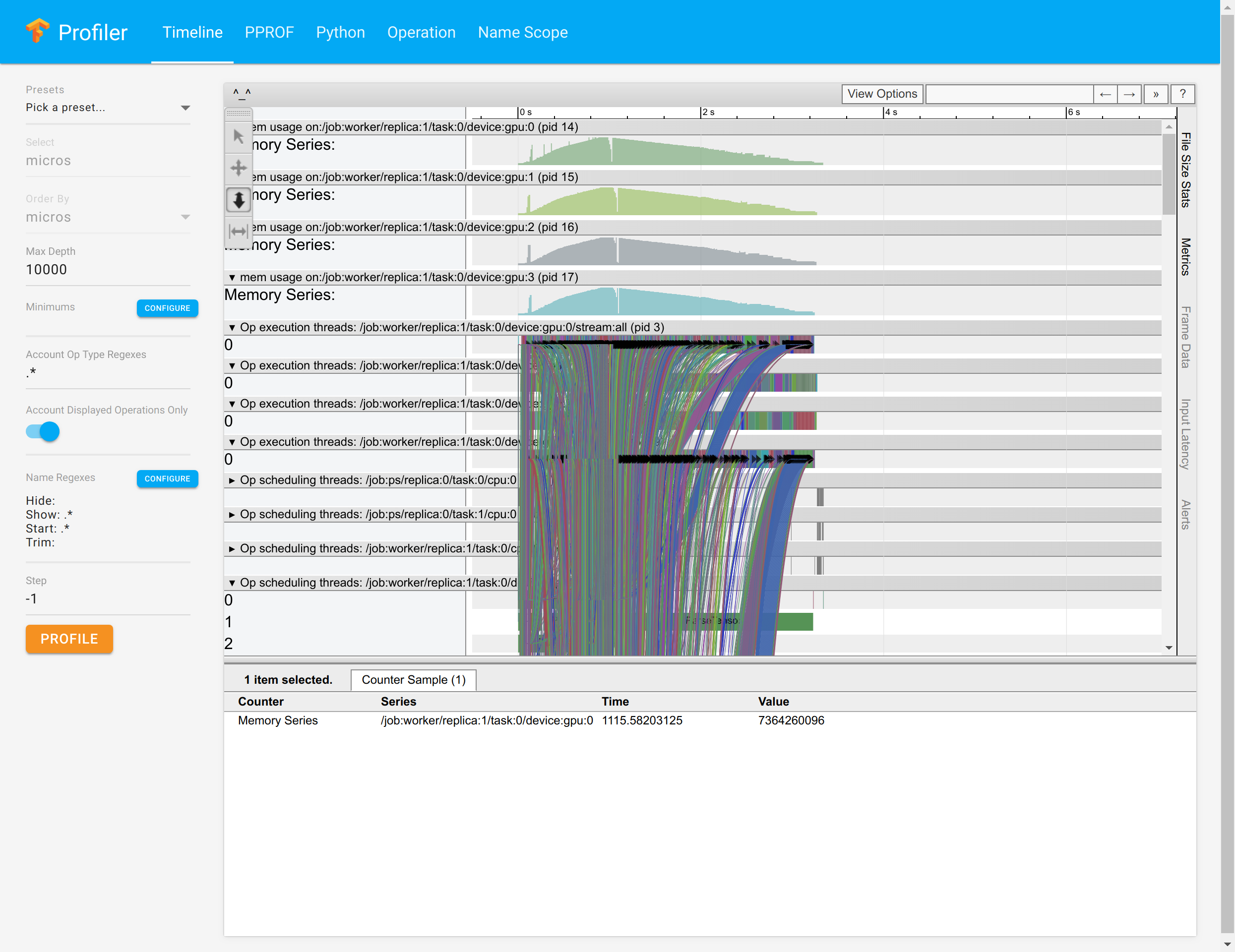This screenshot has width=1235, height=952.
Task: Click CONFIGURE next to Minimums
Action: (167, 308)
